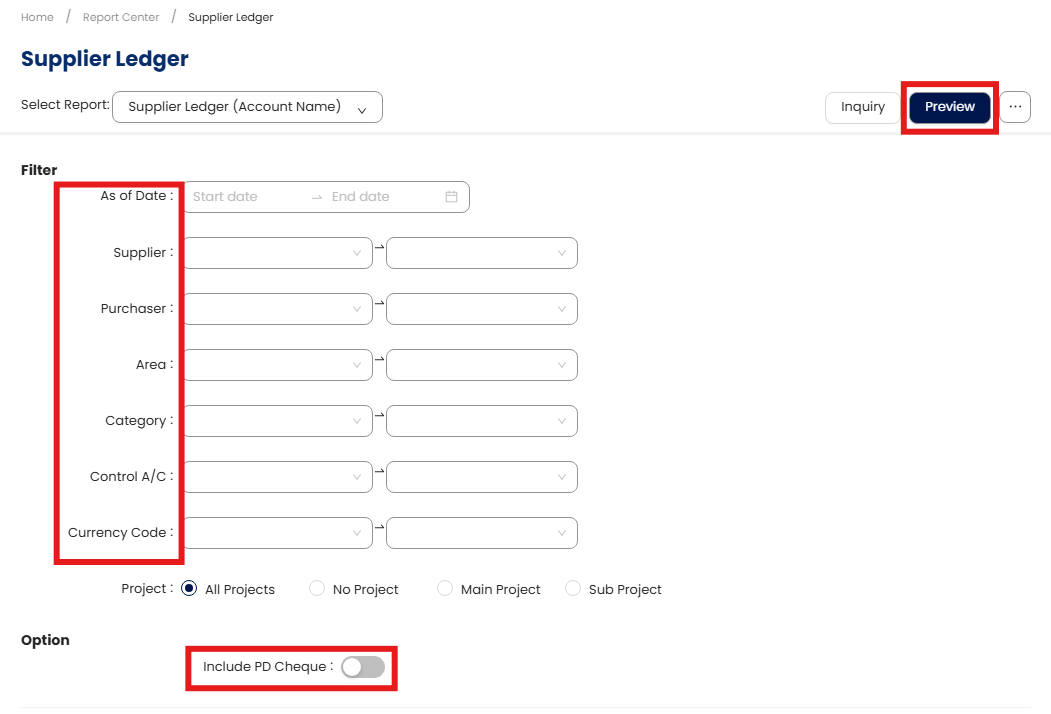Image resolution: width=1051 pixels, height=714 pixels.
Task: Open Report Center breadcrumb link
Action: (x=121, y=17)
